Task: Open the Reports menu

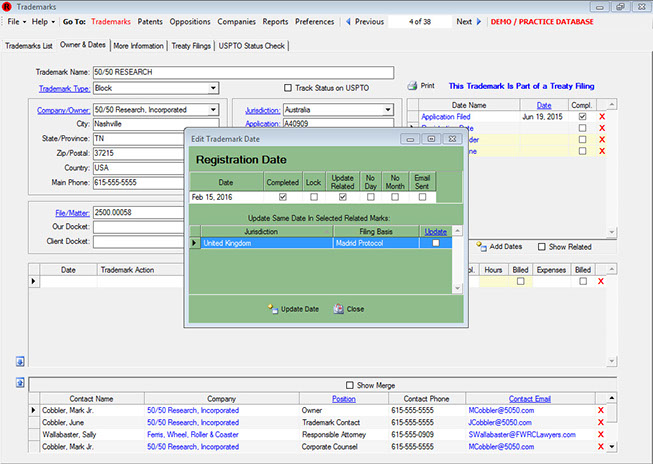Action: (x=275, y=21)
